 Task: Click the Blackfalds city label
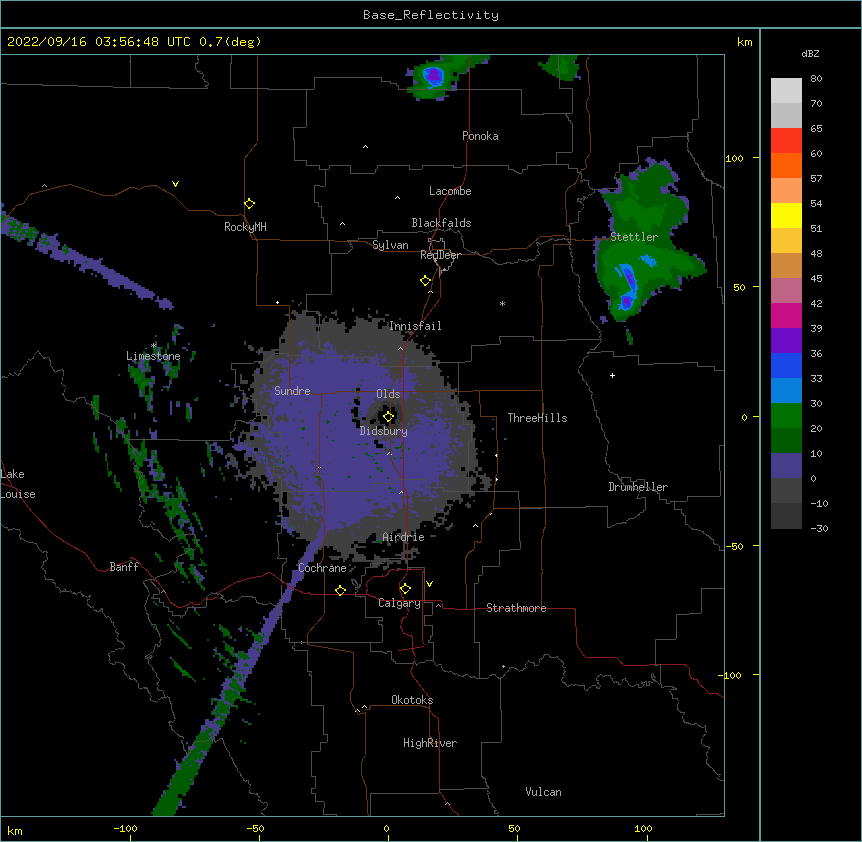441,223
